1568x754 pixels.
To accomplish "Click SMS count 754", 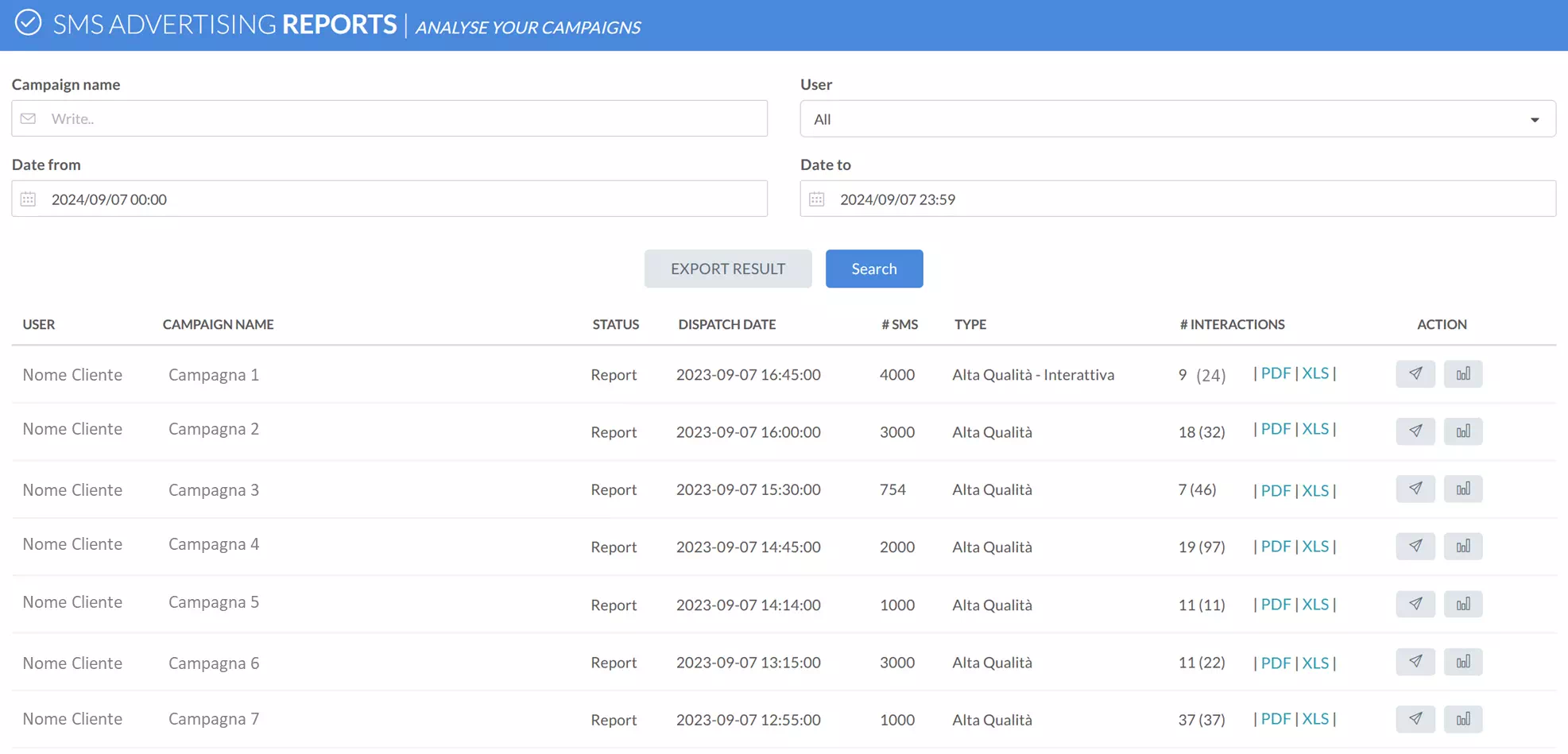I will click(x=892, y=489).
